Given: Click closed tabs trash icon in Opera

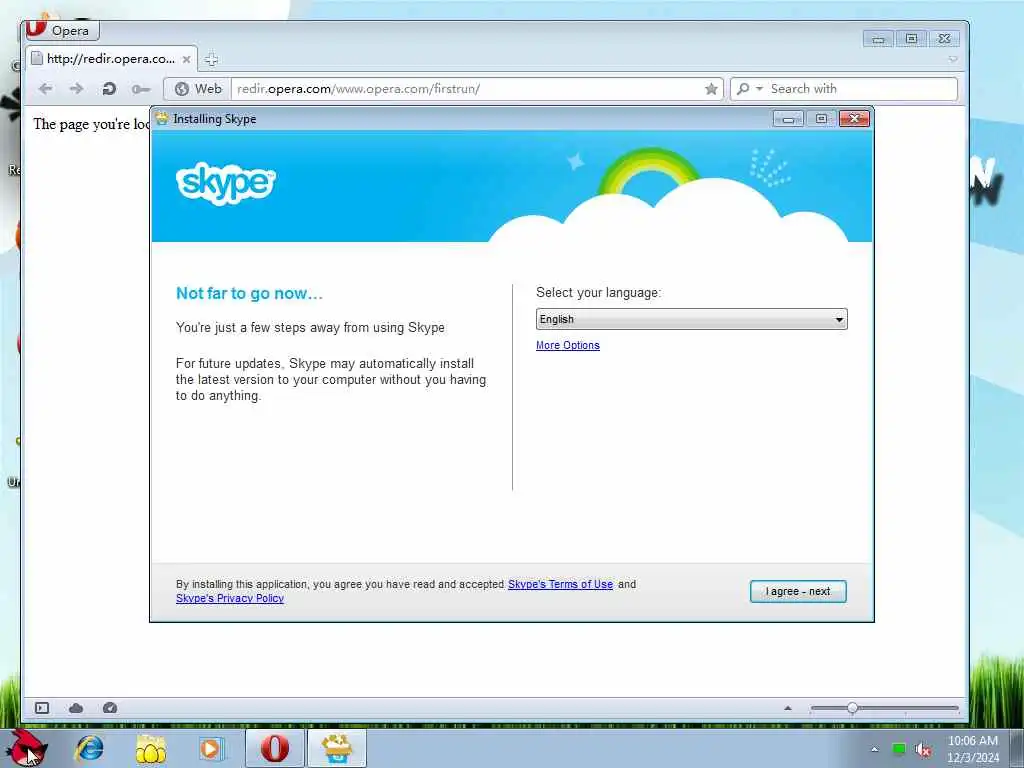Looking at the screenshot, I should (x=953, y=59).
